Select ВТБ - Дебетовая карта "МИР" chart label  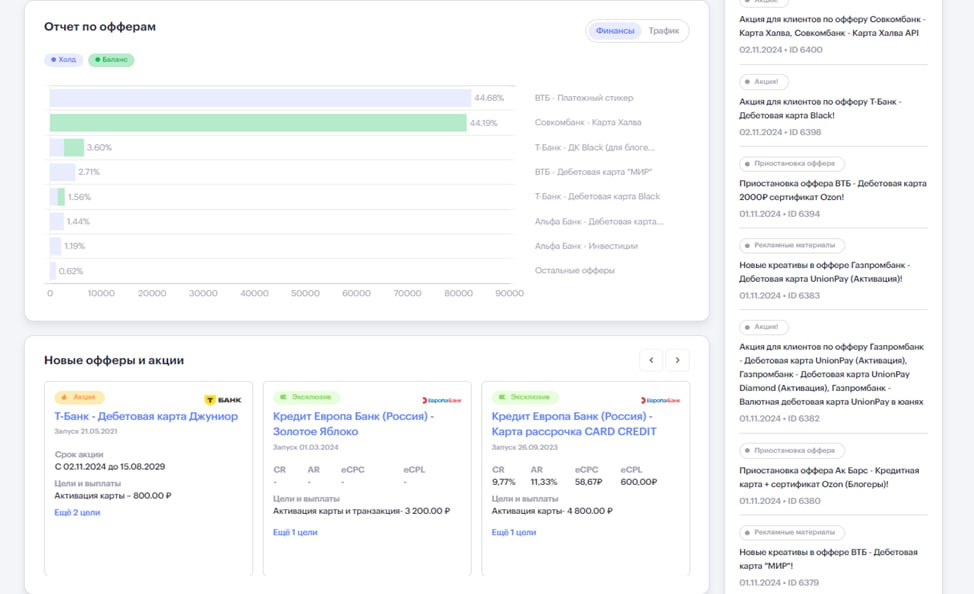pos(593,172)
